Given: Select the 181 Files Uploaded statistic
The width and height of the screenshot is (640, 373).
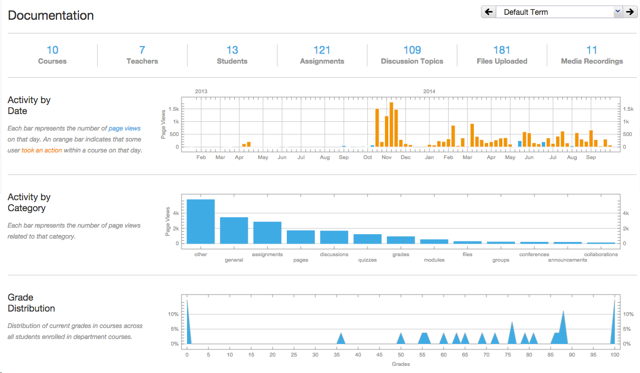Looking at the screenshot, I should [x=502, y=55].
